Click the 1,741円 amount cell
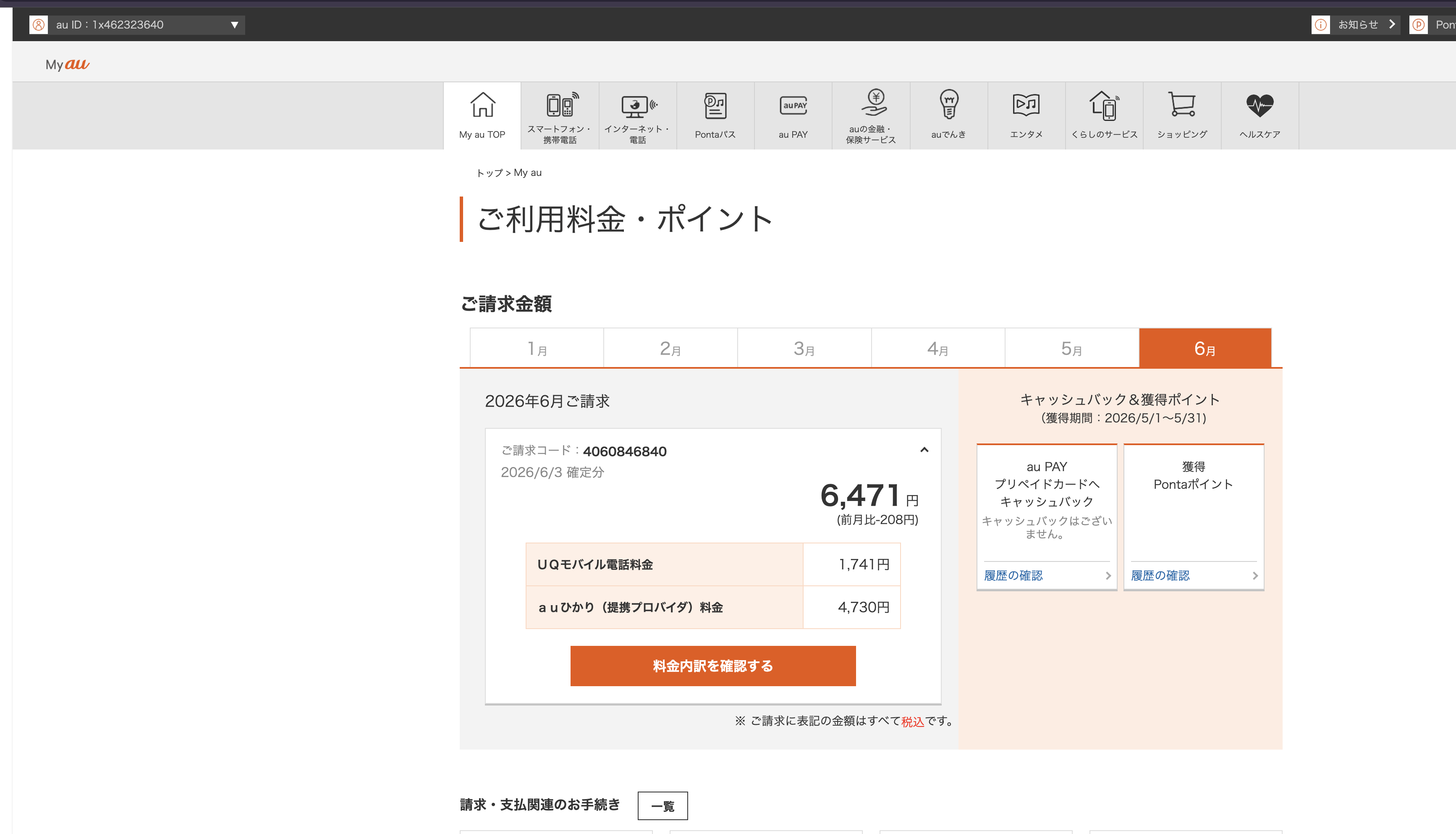Screen dimensions: 1456x834 click(851, 565)
